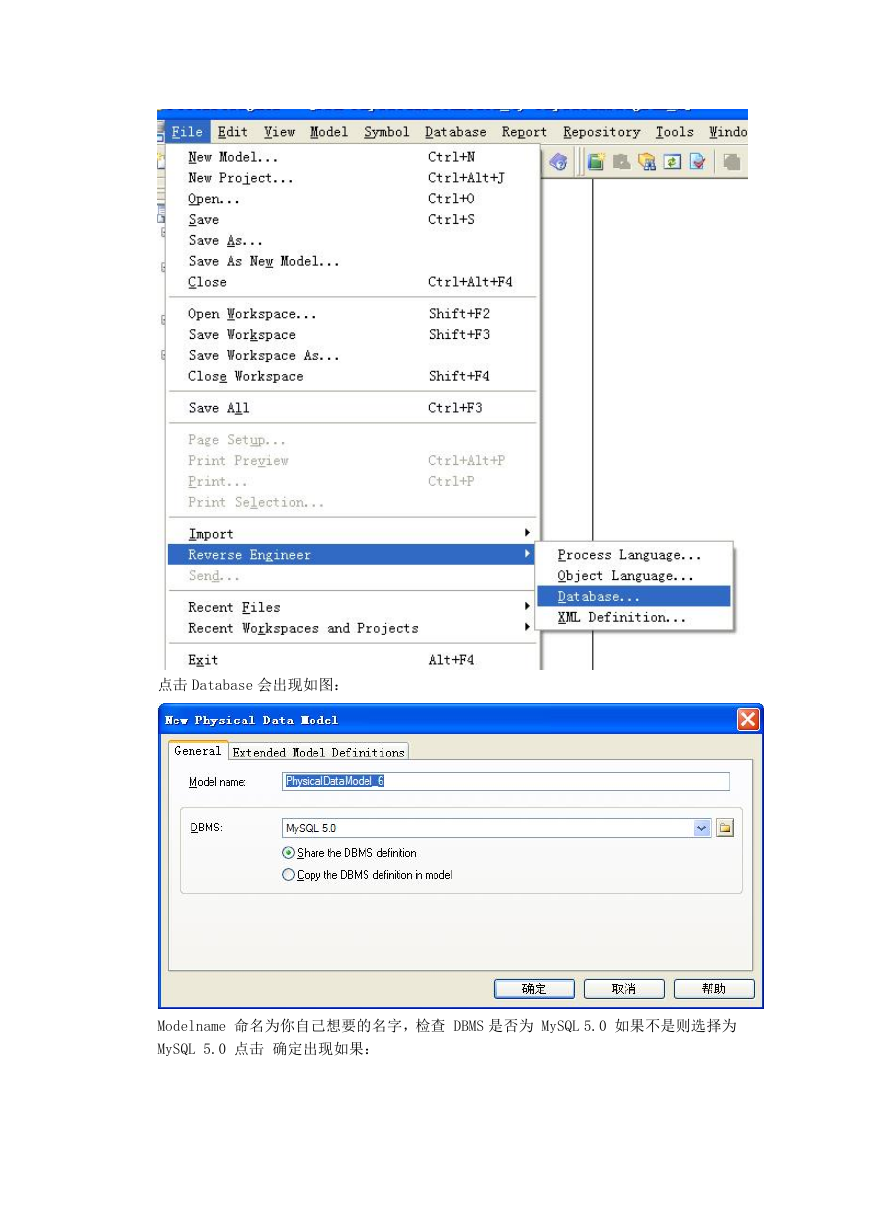Image resolution: width=869 pixels, height=1228 pixels.
Task: Select Process Language... submenu entry
Action: tap(633, 555)
